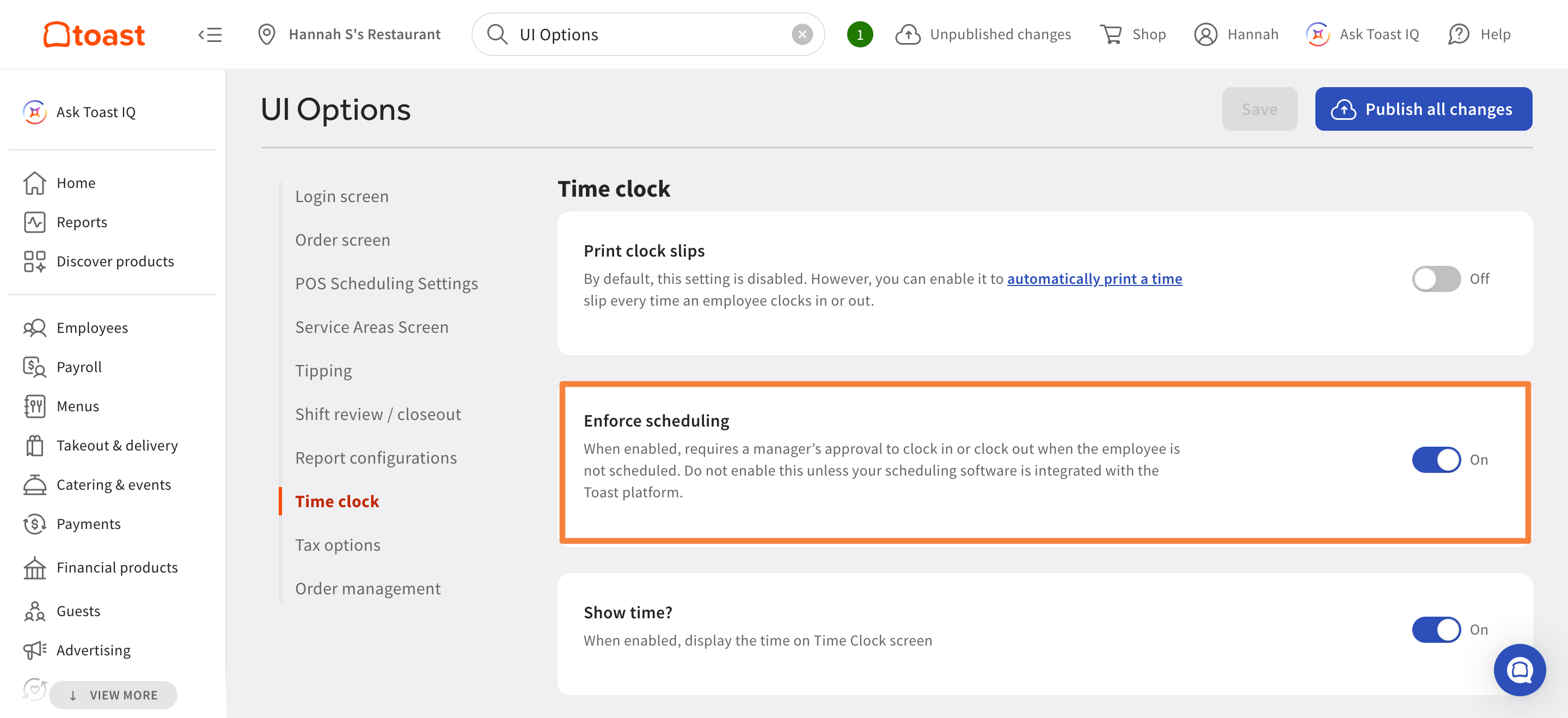This screenshot has width=1568, height=718.
Task: Click the Help question mark icon
Action: coord(1459,35)
